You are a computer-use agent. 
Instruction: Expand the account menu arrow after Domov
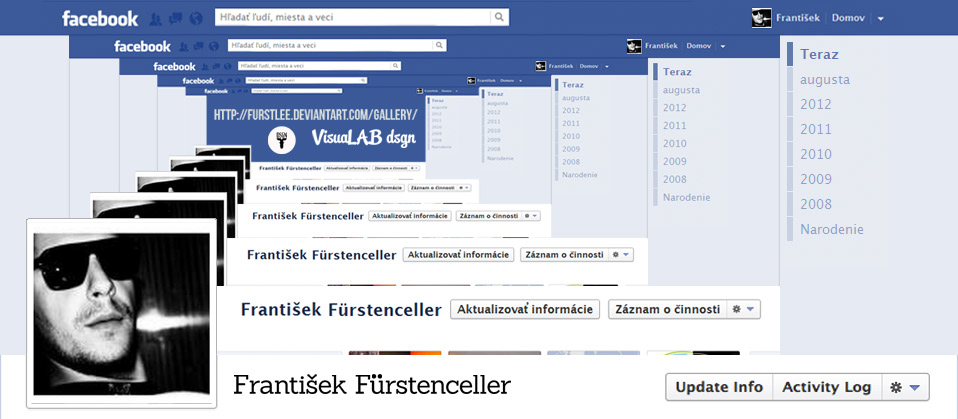coord(880,18)
